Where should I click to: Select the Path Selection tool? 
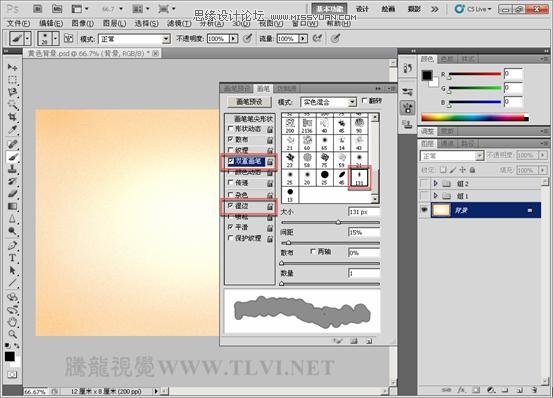pos(12,270)
